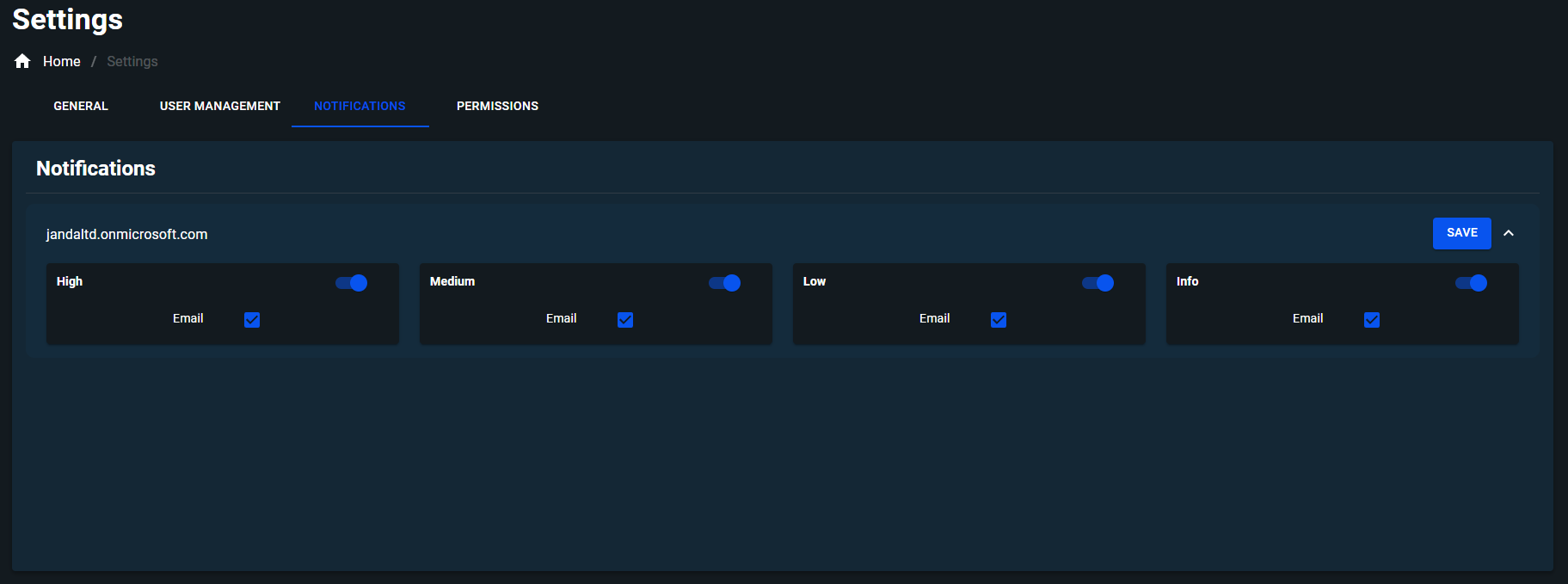
Task: Click the High severity label
Action: click(70, 281)
